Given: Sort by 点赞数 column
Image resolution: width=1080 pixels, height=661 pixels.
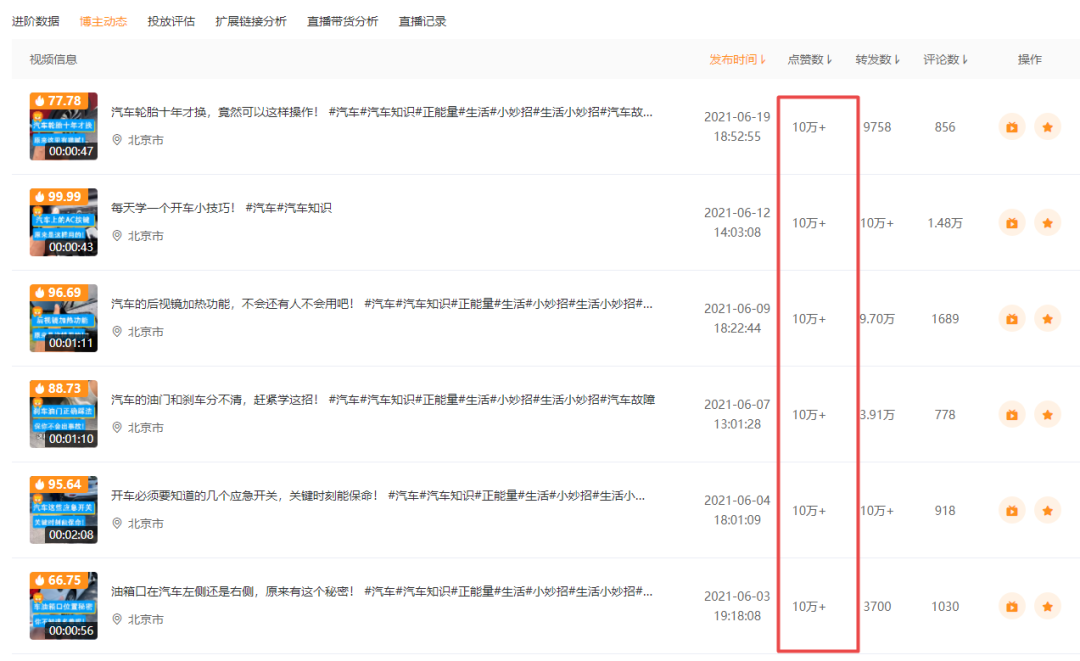Looking at the screenshot, I should 809,60.
